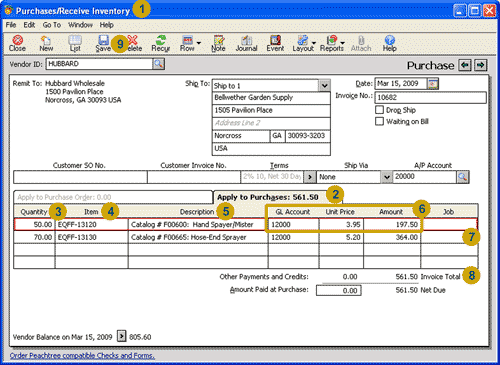The height and width of the screenshot is (365, 500).
Task: Click quantity cell 50.00
Action: tap(35, 224)
